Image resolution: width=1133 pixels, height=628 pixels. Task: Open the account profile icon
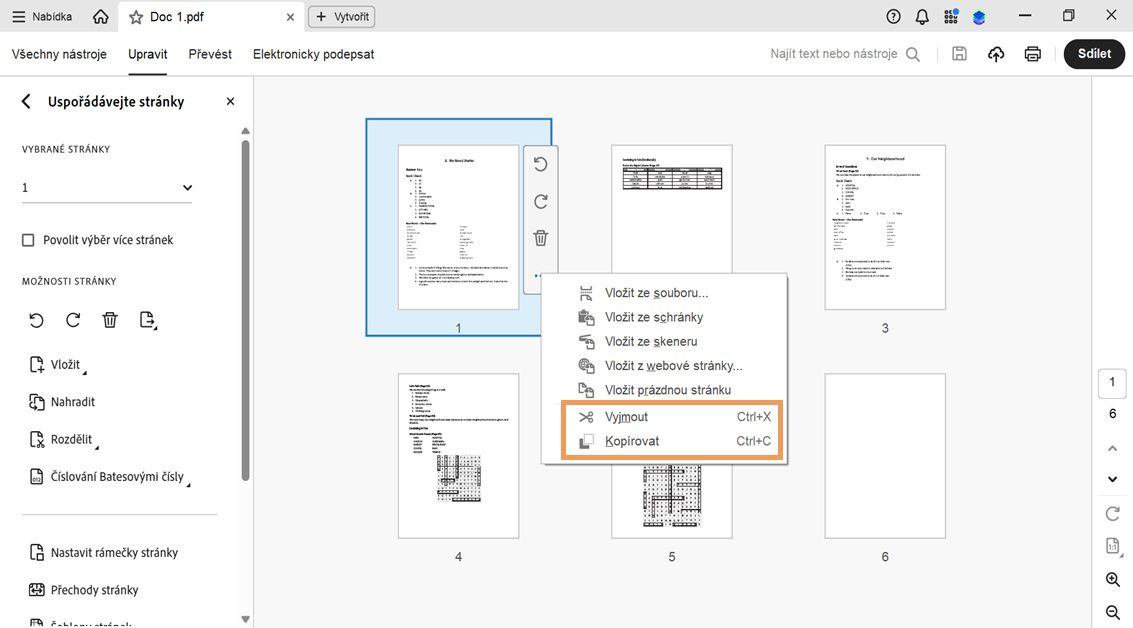[x=979, y=17]
